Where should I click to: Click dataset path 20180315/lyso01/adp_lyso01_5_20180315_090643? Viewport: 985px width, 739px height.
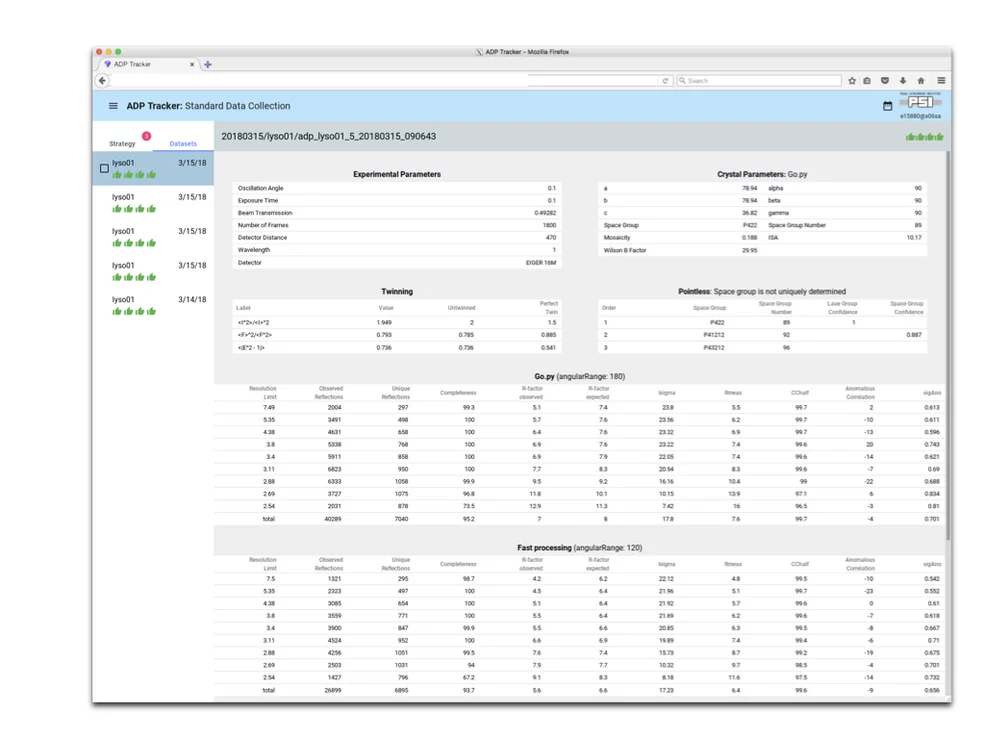[x=329, y=136]
